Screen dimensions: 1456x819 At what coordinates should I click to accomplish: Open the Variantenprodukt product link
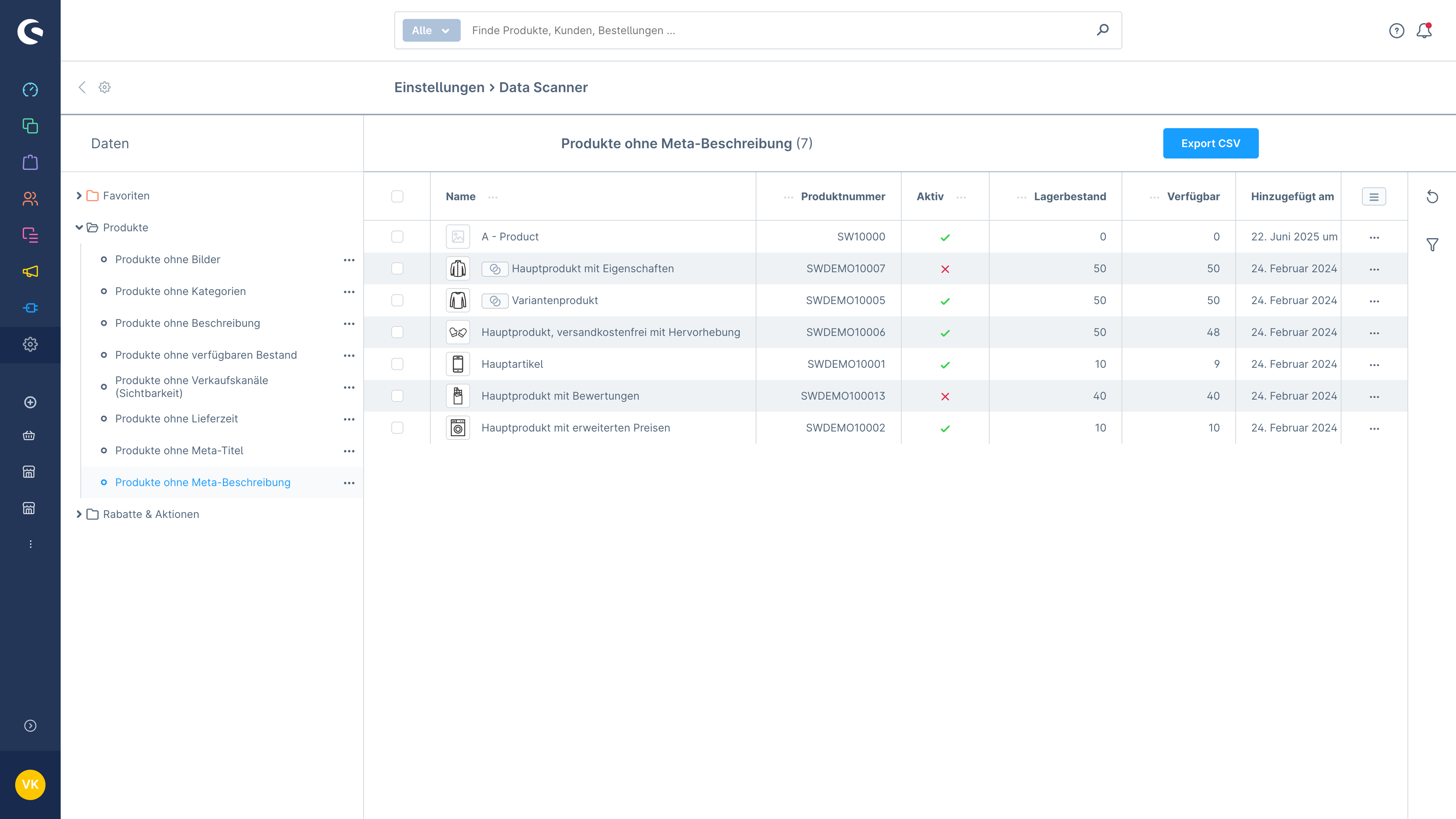[554, 300]
